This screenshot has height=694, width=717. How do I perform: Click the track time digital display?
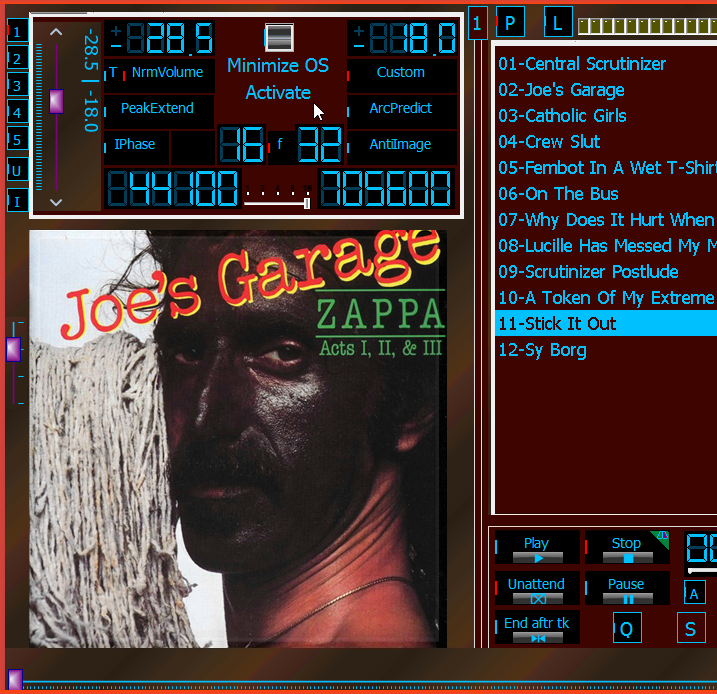701,549
